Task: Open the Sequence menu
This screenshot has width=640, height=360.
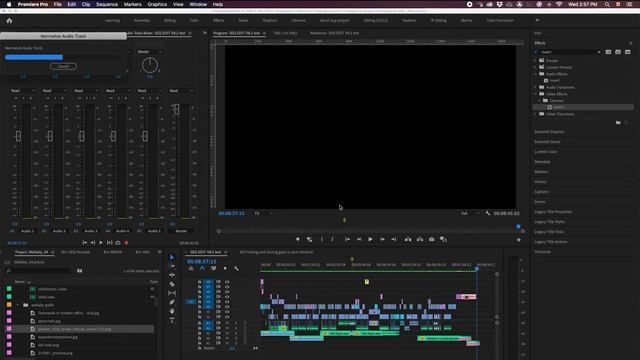Action: 107,4
